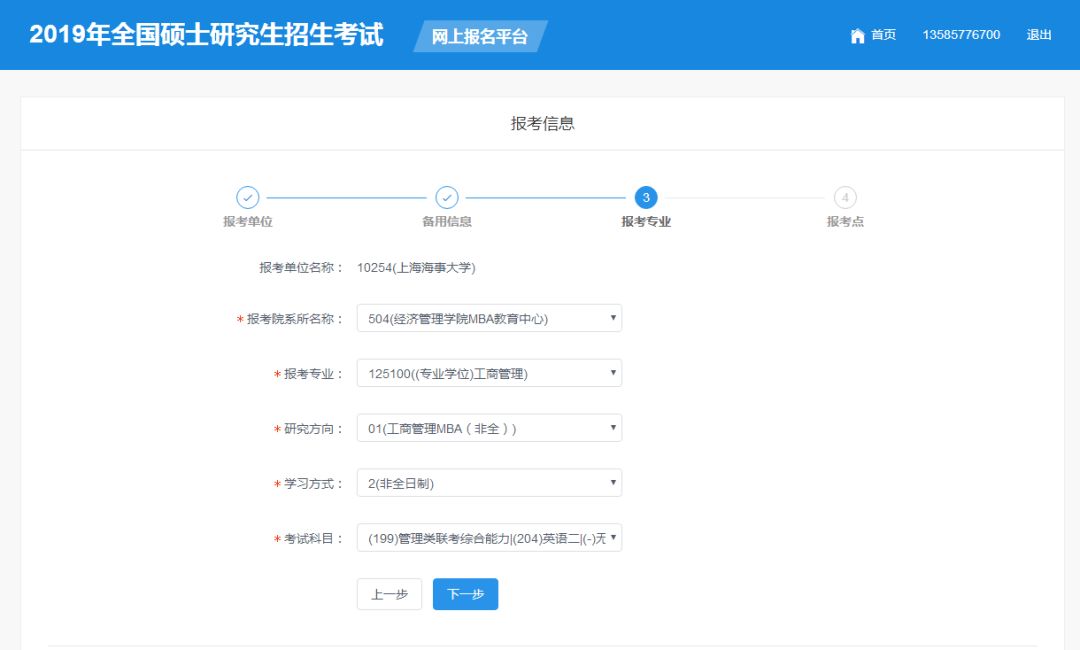1080x650 pixels.
Task: Click the checkmark circle for step 备用信息
Action: (x=447, y=198)
